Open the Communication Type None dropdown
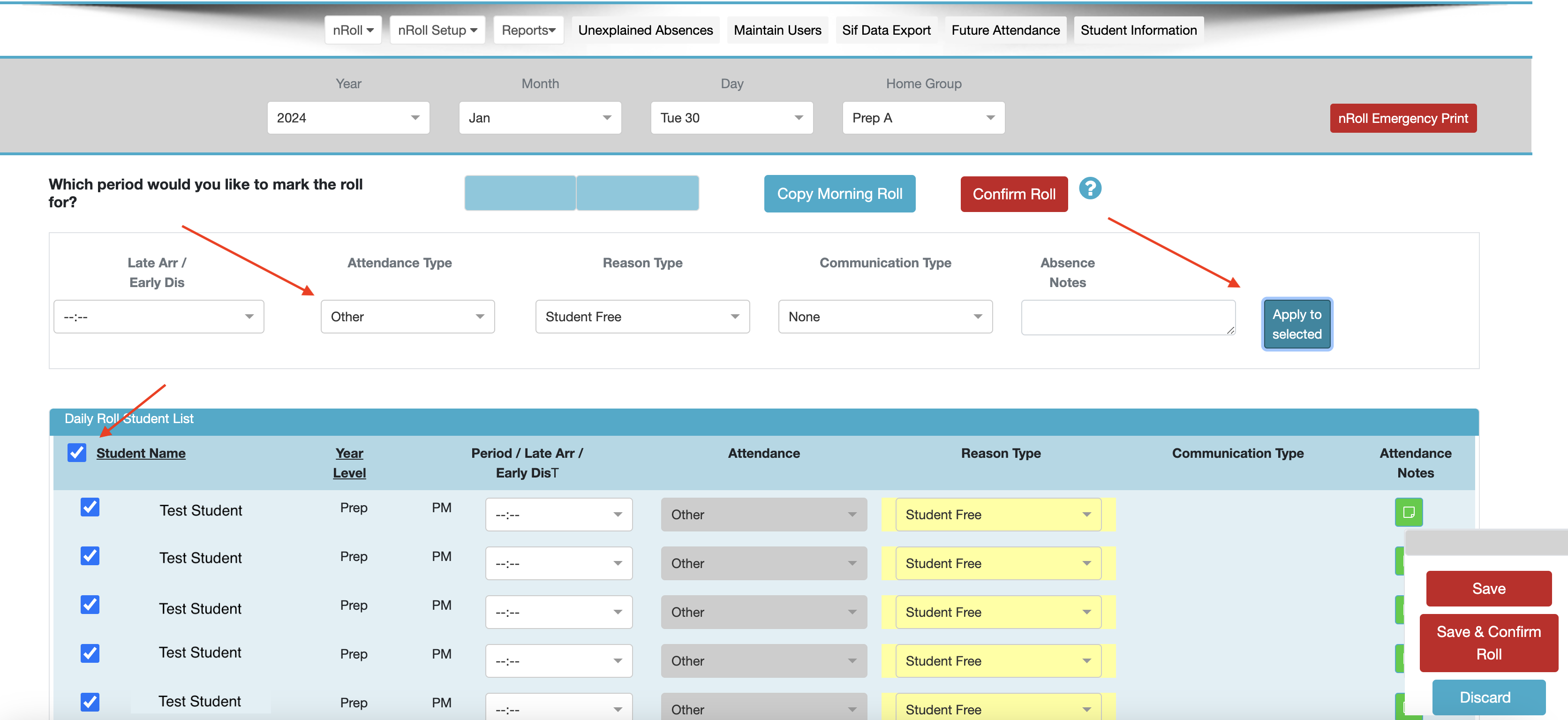 coord(885,317)
